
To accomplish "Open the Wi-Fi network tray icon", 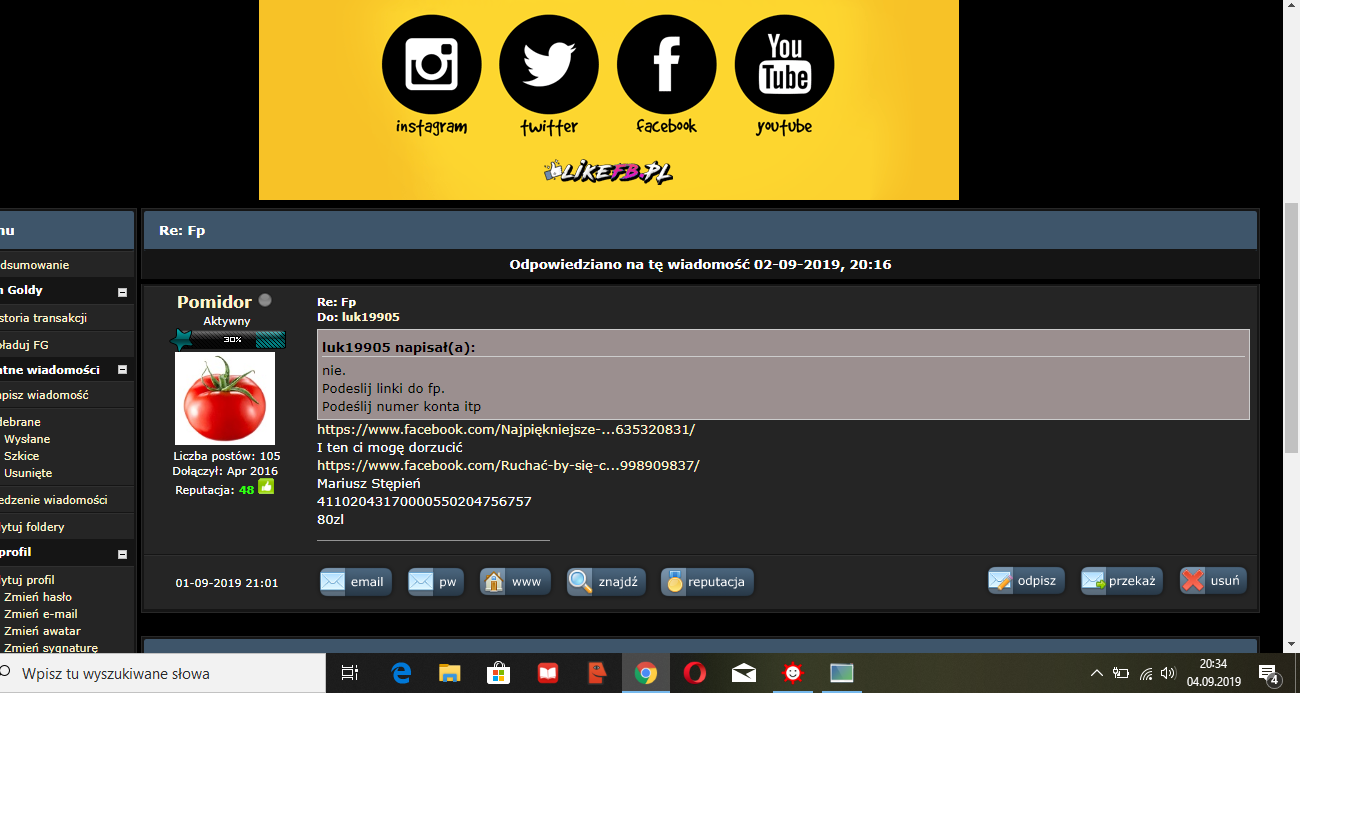I will (1146, 674).
